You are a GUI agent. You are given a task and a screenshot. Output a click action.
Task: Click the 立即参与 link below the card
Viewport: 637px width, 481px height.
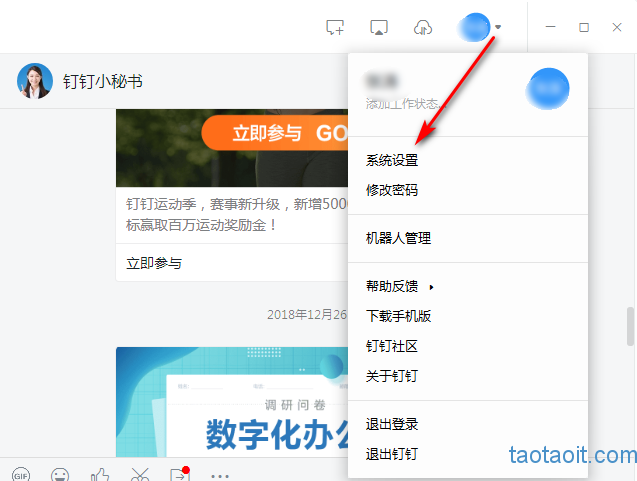154,263
